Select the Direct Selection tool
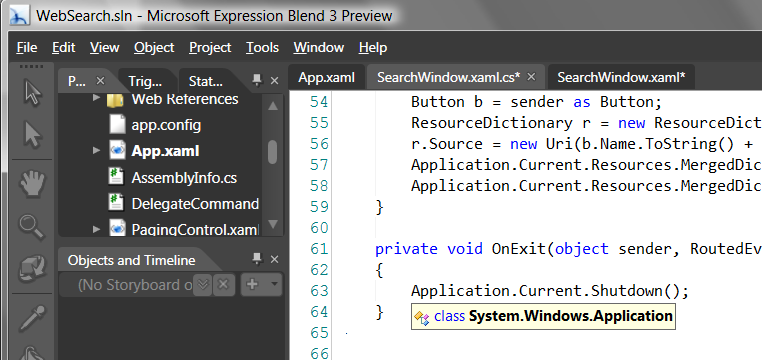The height and width of the screenshot is (360, 762). [32, 135]
